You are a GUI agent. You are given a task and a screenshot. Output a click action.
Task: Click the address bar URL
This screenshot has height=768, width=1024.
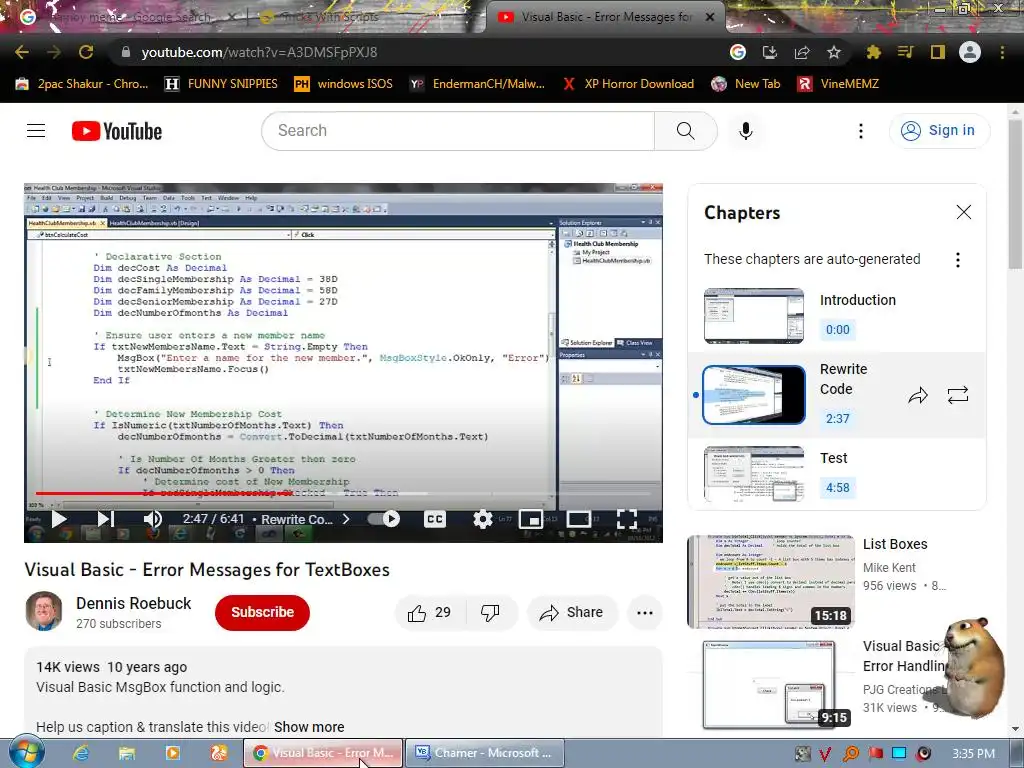(259, 52)
